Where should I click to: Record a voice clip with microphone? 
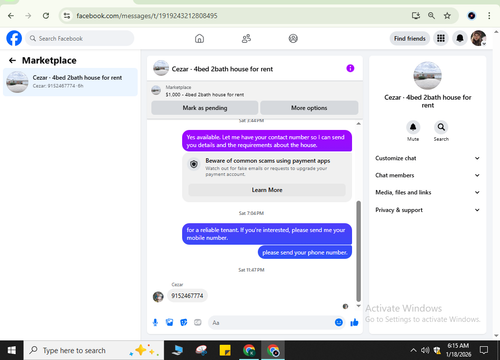[x=155, y=322]
